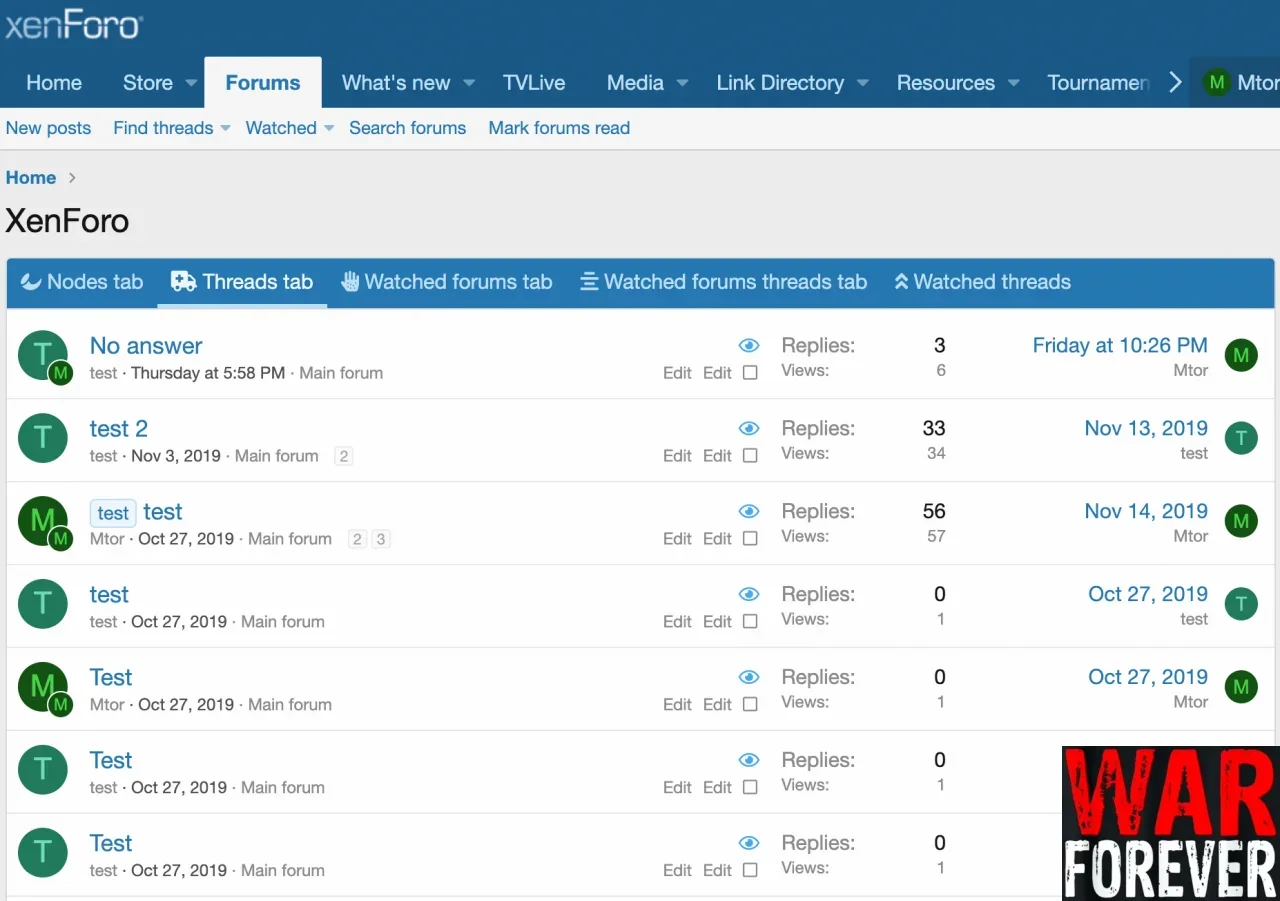The image size is (1280, 901).
Task: Click the Home breadcrumb link
Action: click(31, 178)
